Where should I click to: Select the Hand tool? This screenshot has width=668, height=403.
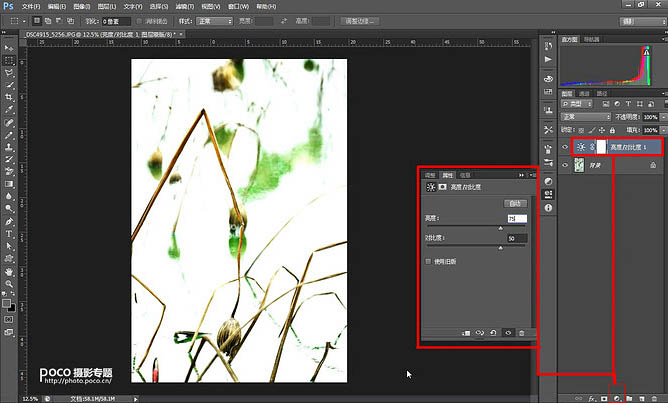[x=9, y=271]
